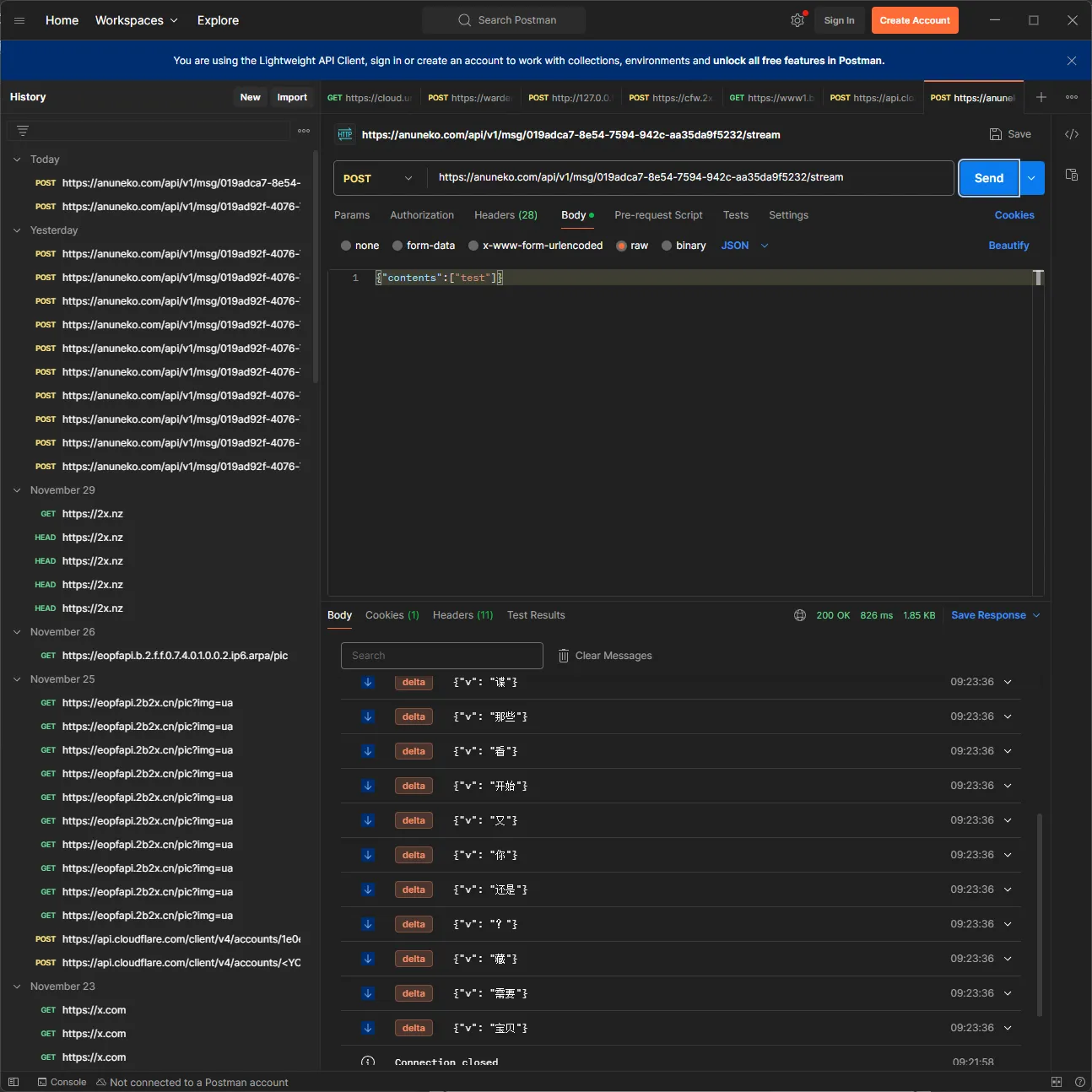Add a new request tab
The height and width of the screenshot is (1092, 1092).
tap(1041, 98)
